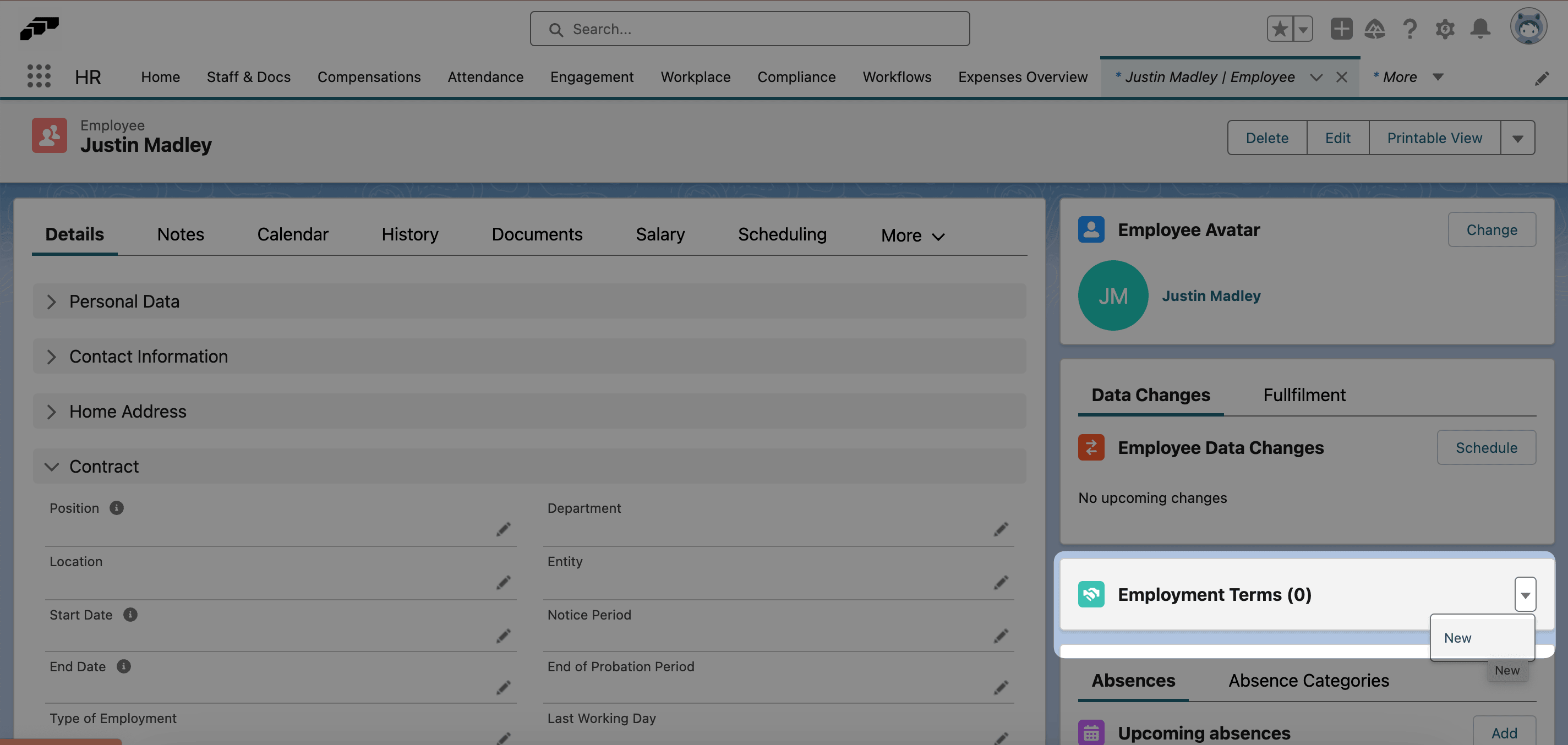The width and height of the screenshot is (1568, 745).
Task: Click the Employee Avatar card icon
Action: point(1091,229)
